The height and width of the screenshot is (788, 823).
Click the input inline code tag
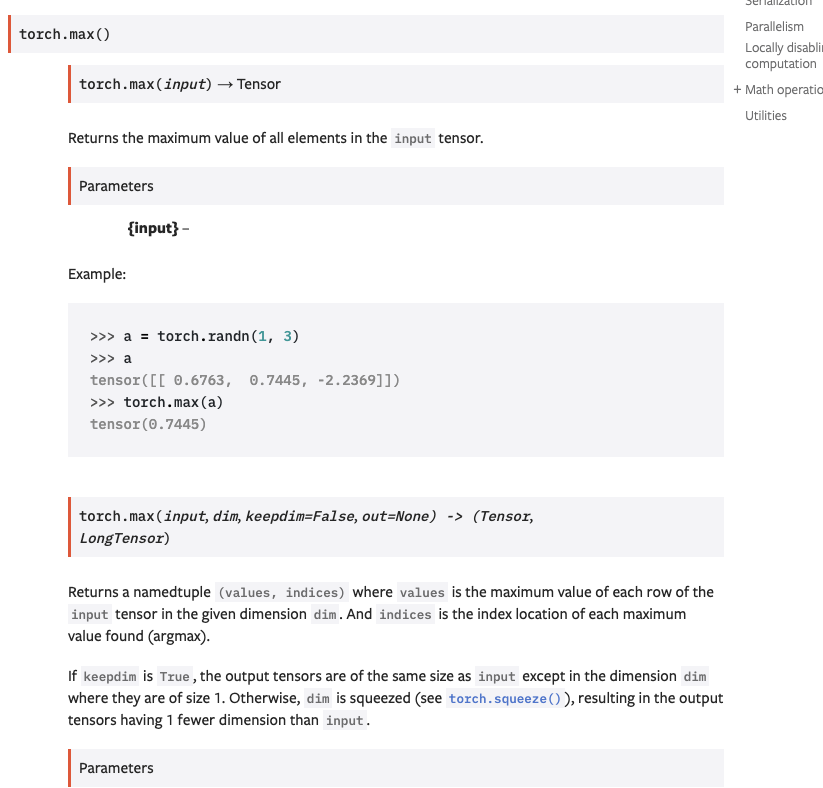coord(413,139)
